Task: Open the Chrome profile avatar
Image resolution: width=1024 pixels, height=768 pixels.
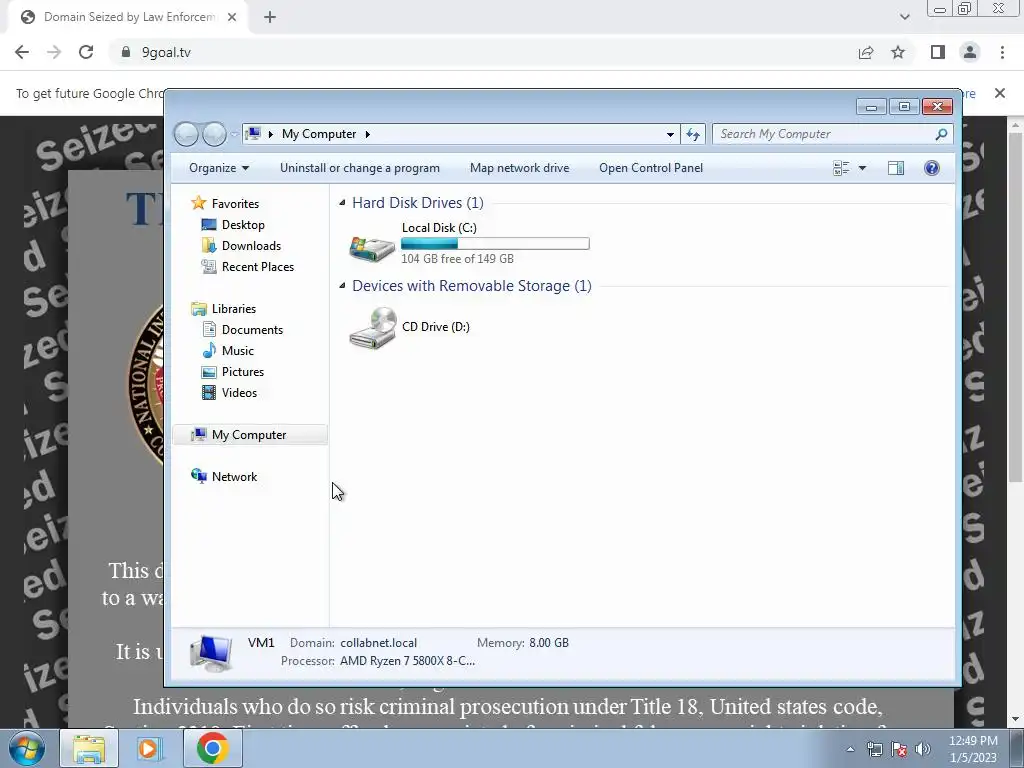Action: click(970, 52)
